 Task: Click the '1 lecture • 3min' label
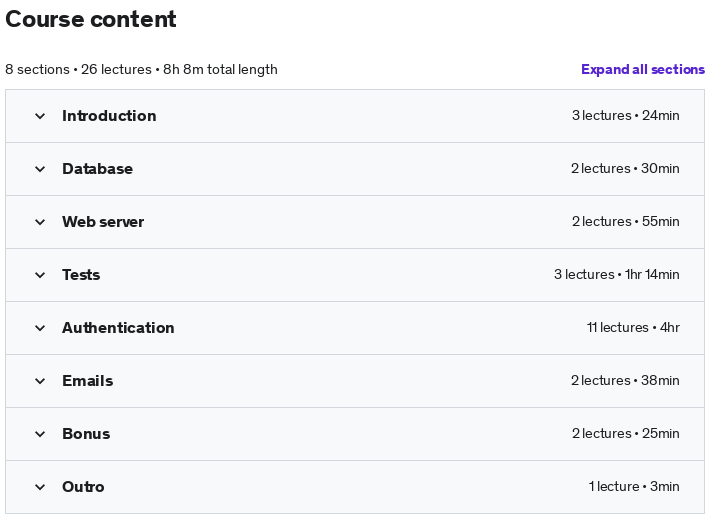[x=634, y=487]
